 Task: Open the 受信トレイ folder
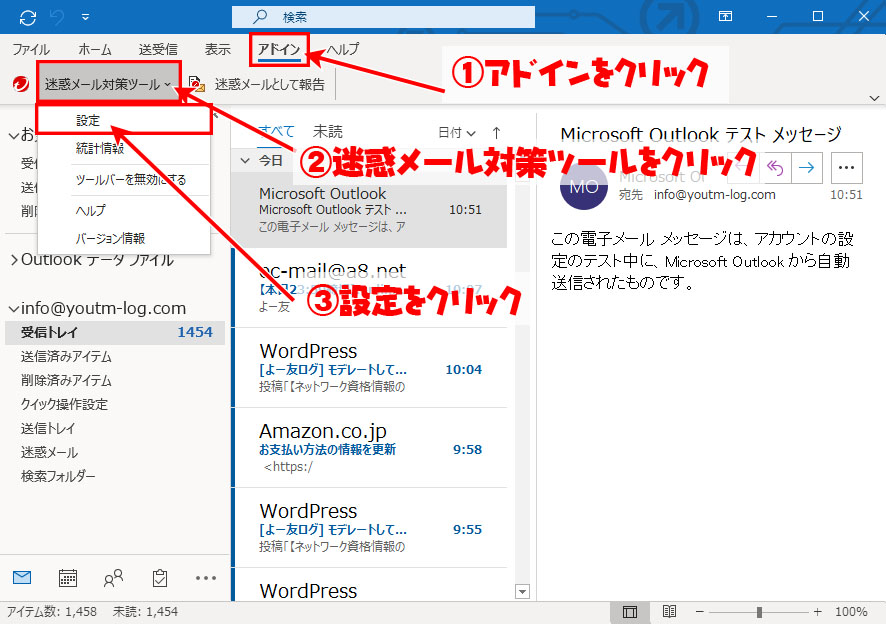(115, 332)
